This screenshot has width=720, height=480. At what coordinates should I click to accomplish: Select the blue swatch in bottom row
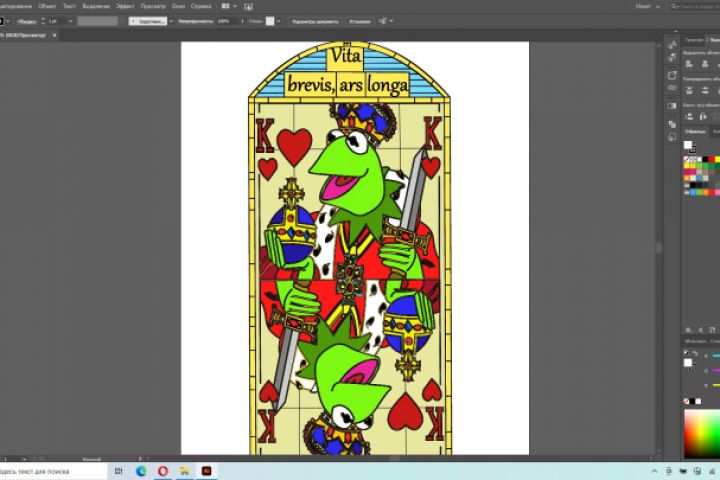pyautogui.click(x=693, y=192)
